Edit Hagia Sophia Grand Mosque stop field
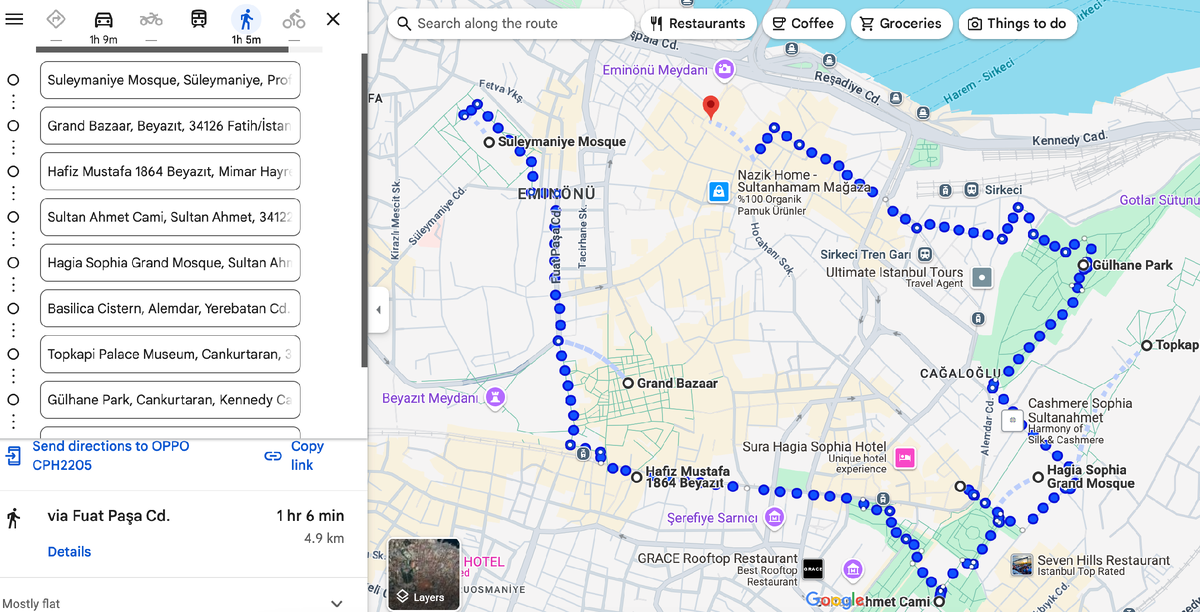 pyautogui.click(x=170, y=263)
